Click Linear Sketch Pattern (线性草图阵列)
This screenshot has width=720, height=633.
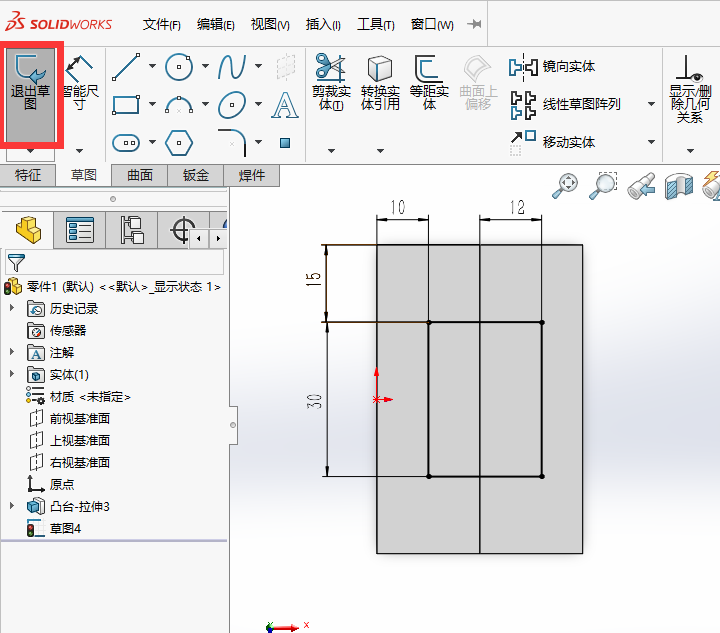point(565,105)
